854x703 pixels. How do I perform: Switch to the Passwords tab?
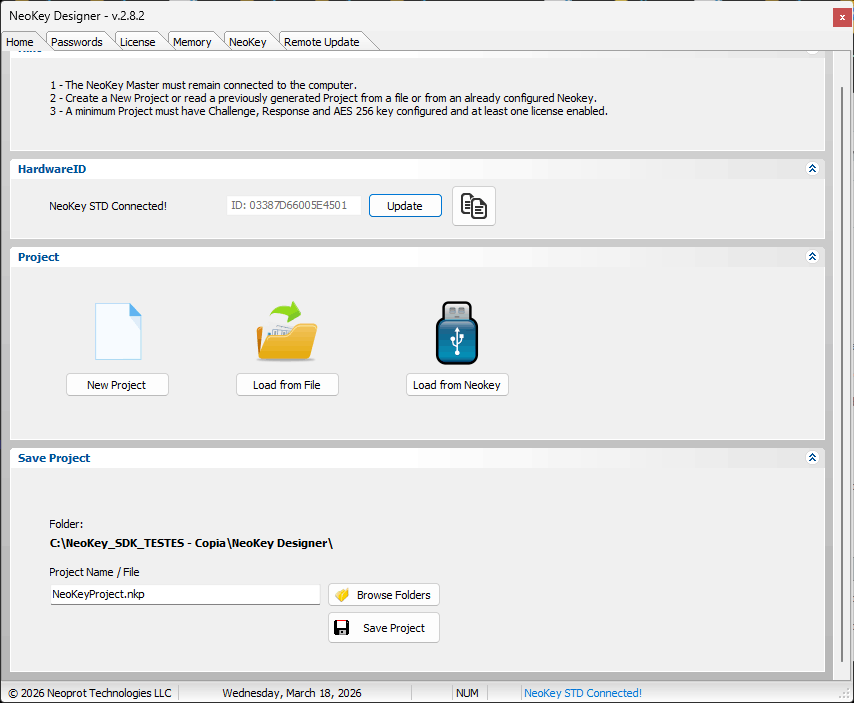(x=77, y=42)
